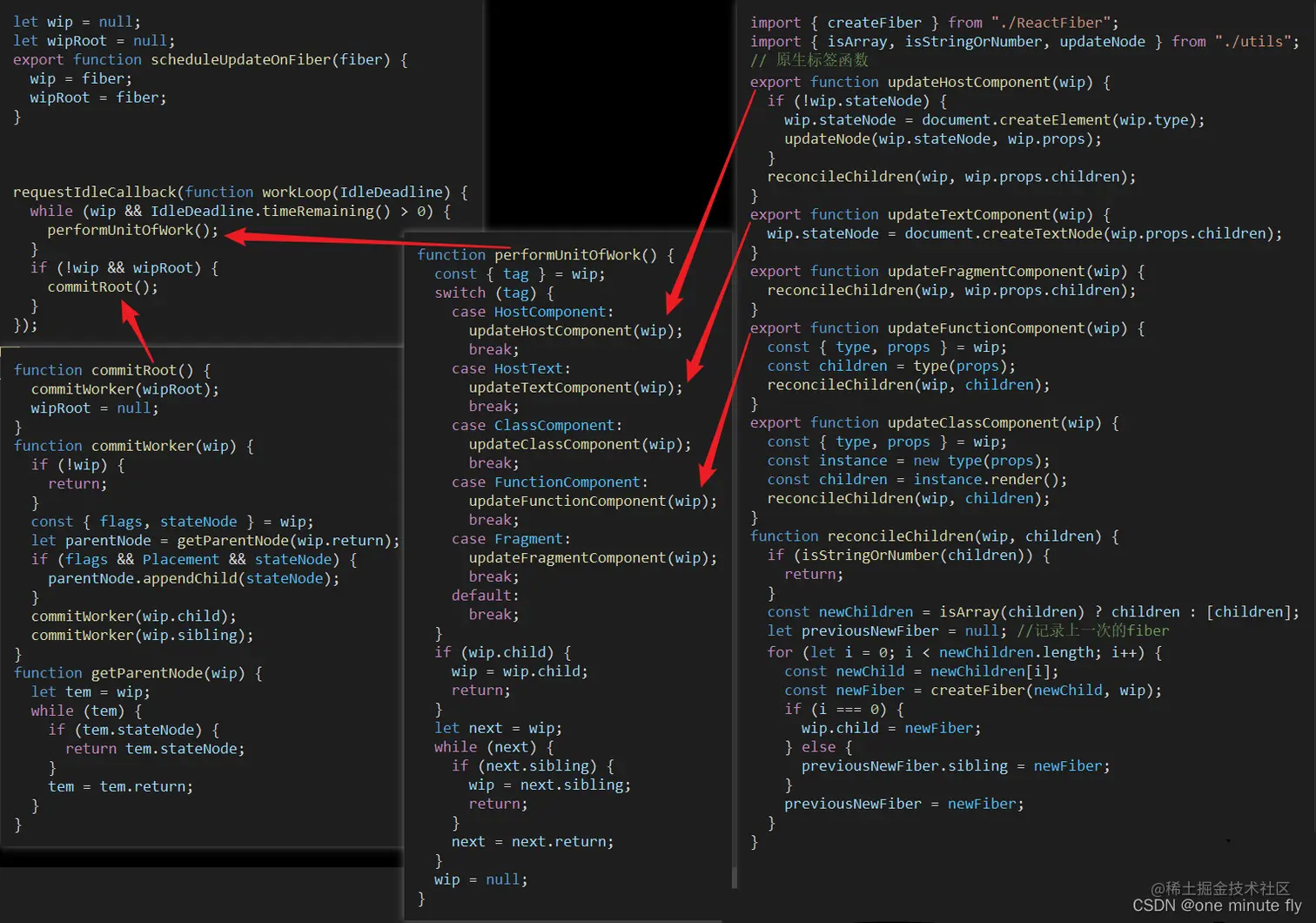Click 'export function updateHostComponent(wip) {'
The height and width of the screenshot is (923, 1316).
tap(930, 83)
